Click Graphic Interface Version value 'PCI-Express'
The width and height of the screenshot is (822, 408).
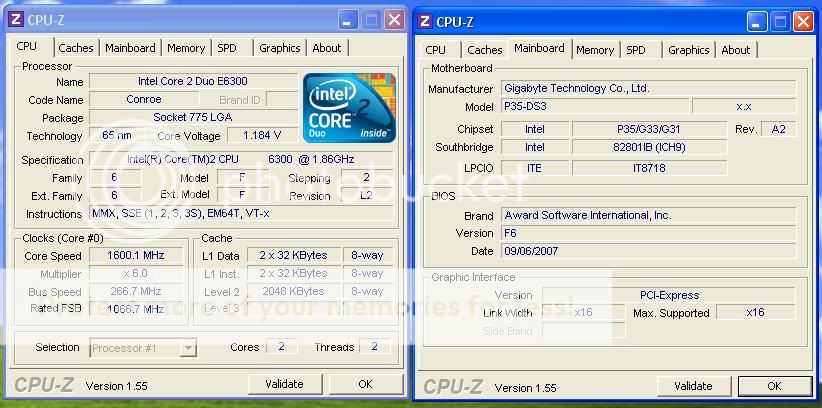pos(669,295)
